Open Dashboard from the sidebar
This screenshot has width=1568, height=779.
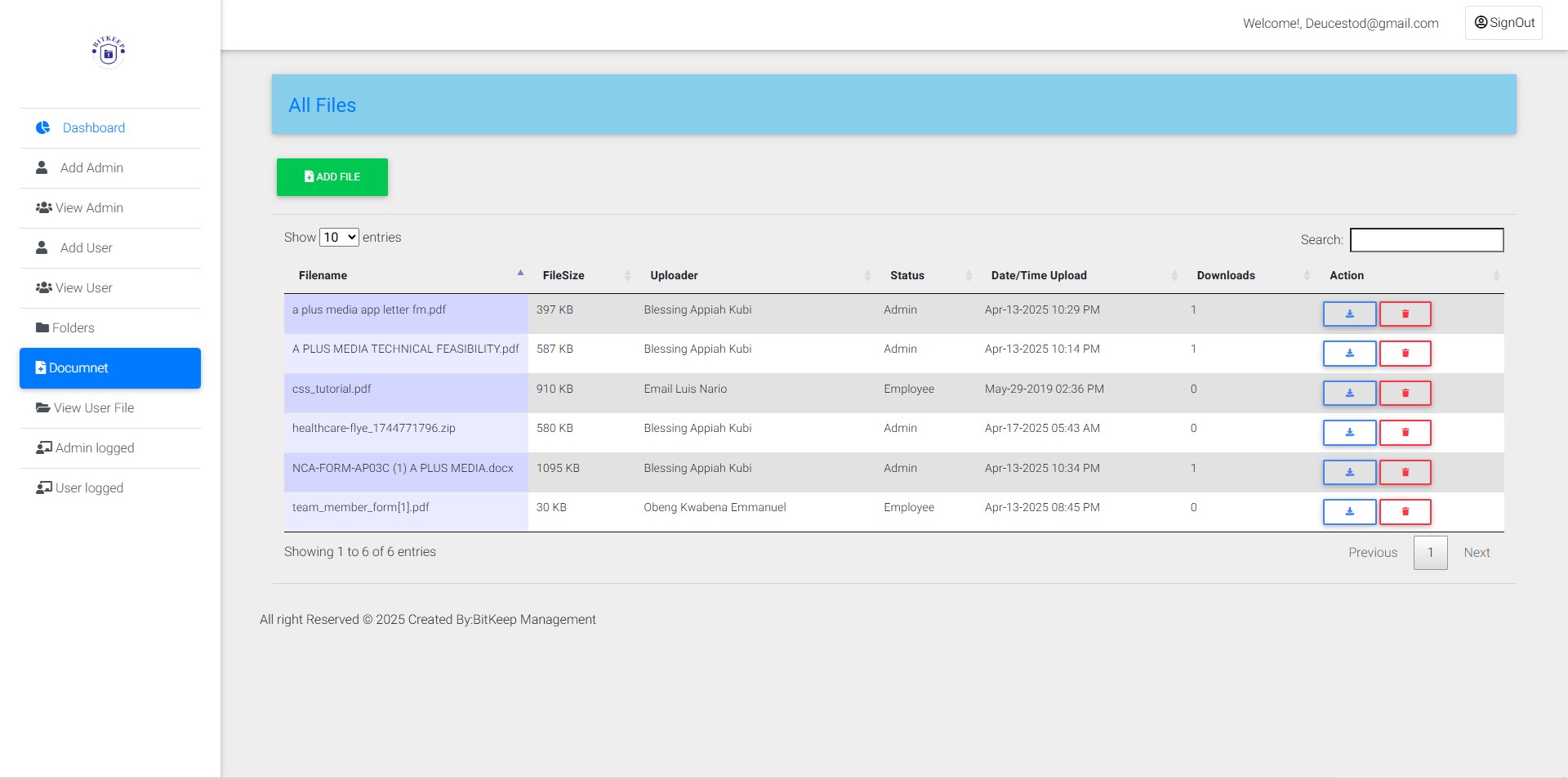(x=93, y=128)
